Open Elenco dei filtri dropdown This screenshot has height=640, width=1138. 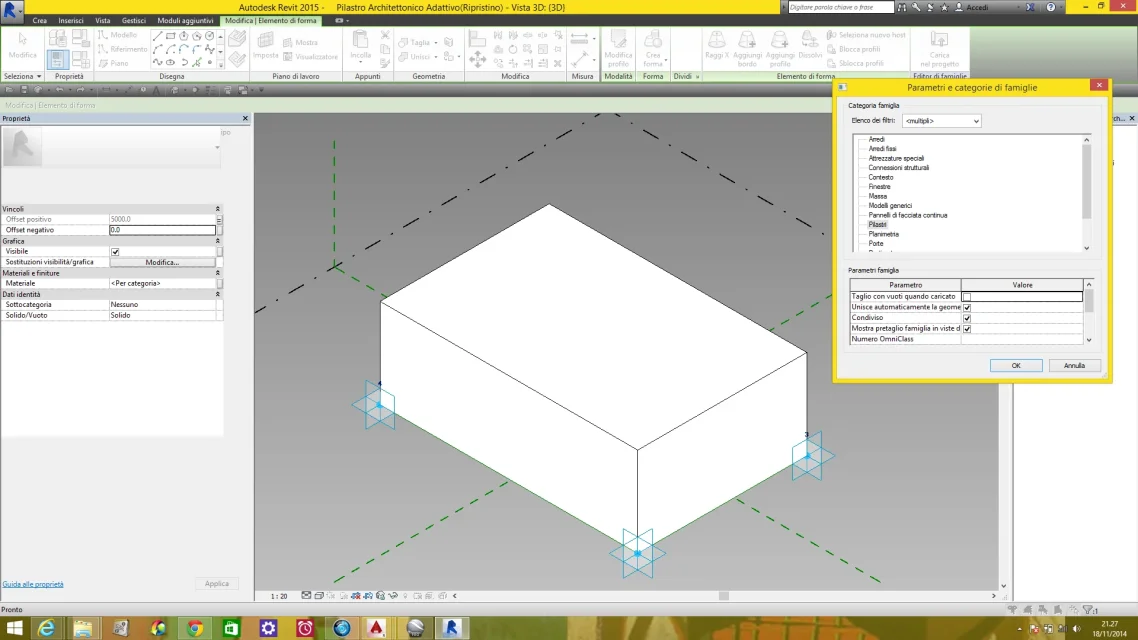pyautogui.click(x=941, y=121)
